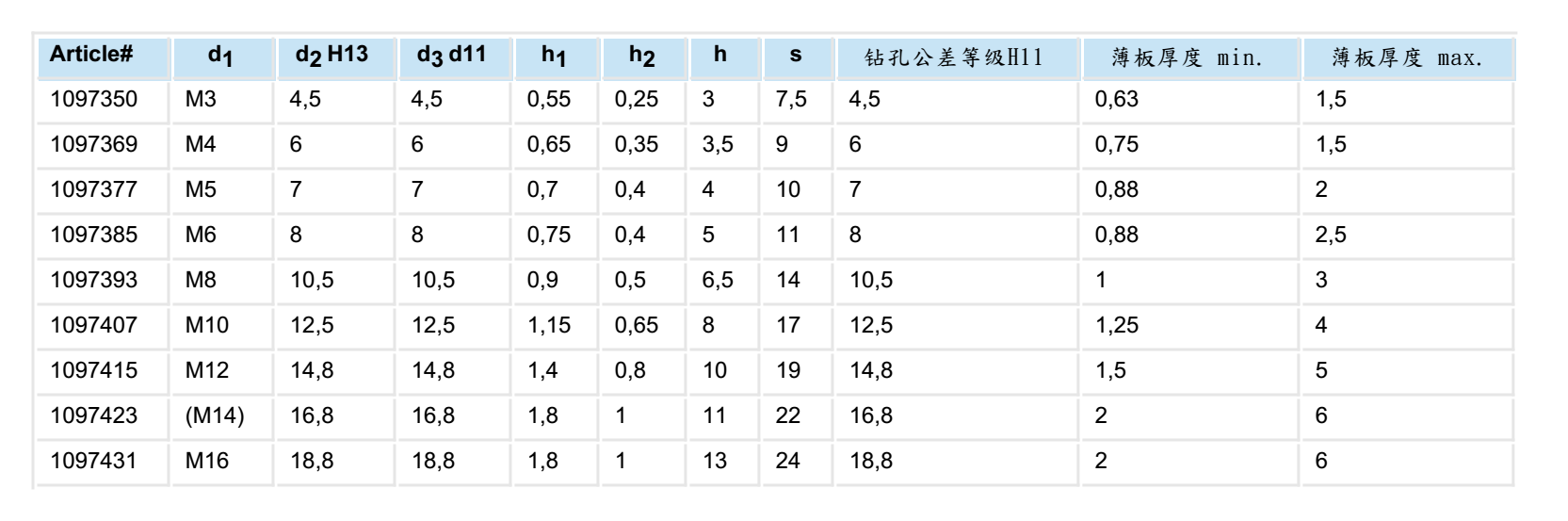Select article number 1097415
The width and height of the screenshot is (1568, 521).
[x=94, y=371]
